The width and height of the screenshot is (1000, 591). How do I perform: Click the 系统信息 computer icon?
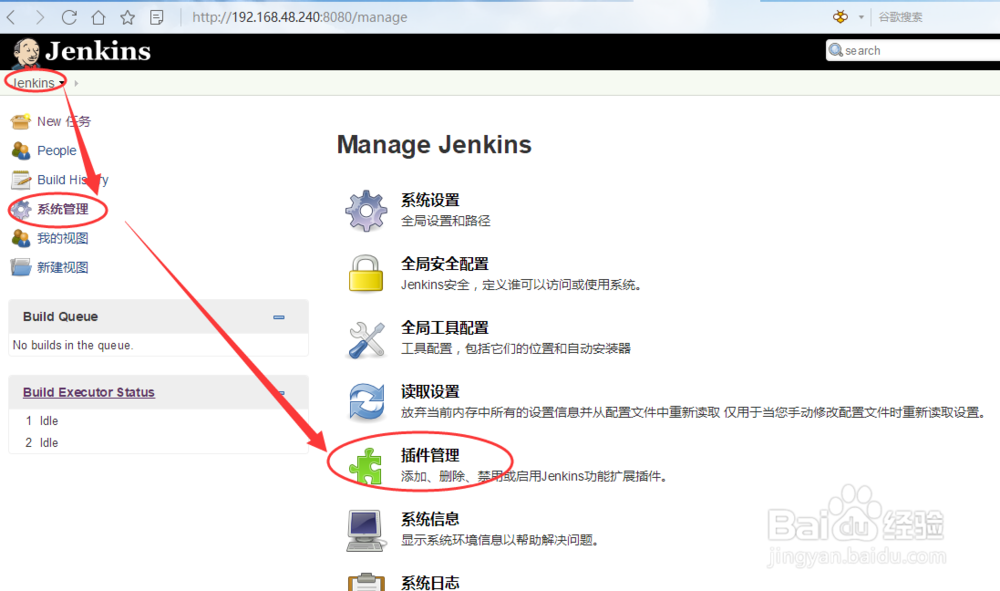[366, 530]
